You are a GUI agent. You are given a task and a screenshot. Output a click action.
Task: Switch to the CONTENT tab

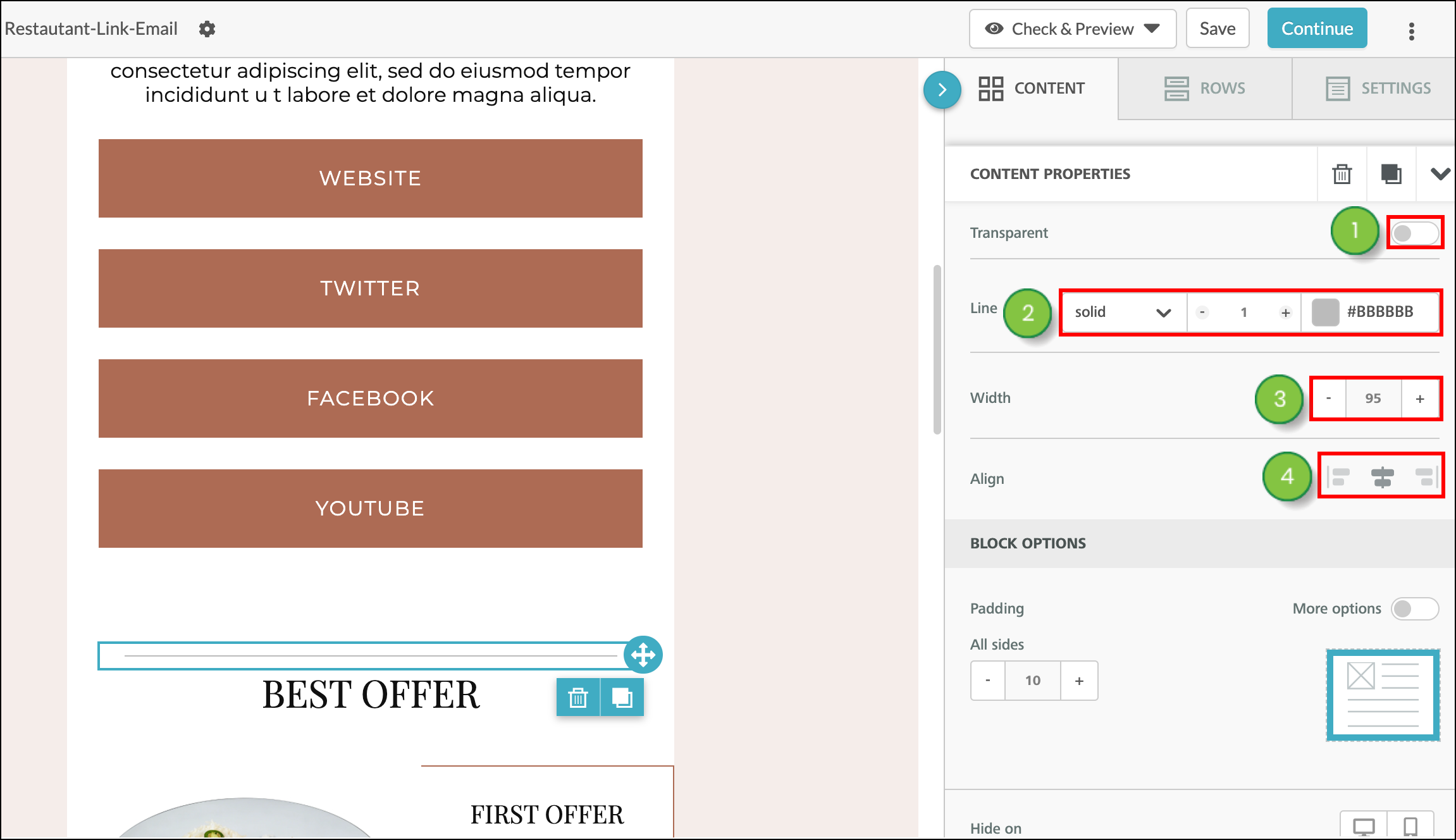point(1032,89)
